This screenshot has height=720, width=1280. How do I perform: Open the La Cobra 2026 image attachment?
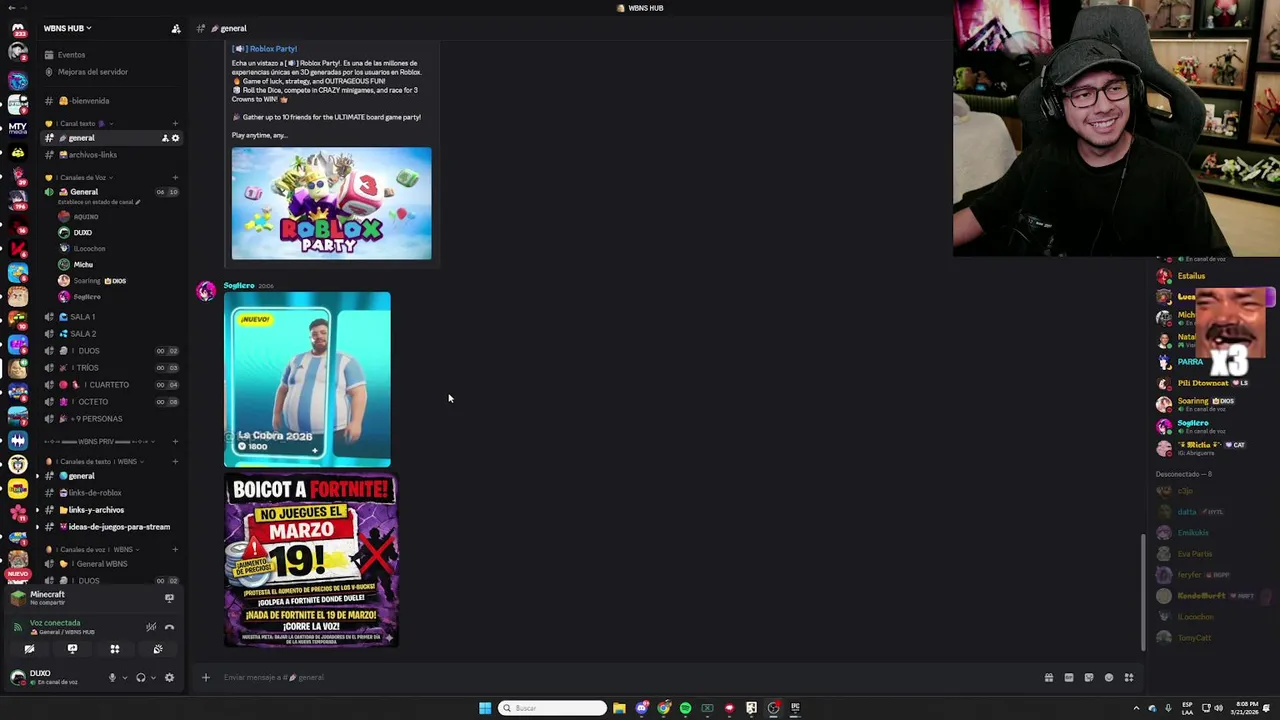(307, 380)
